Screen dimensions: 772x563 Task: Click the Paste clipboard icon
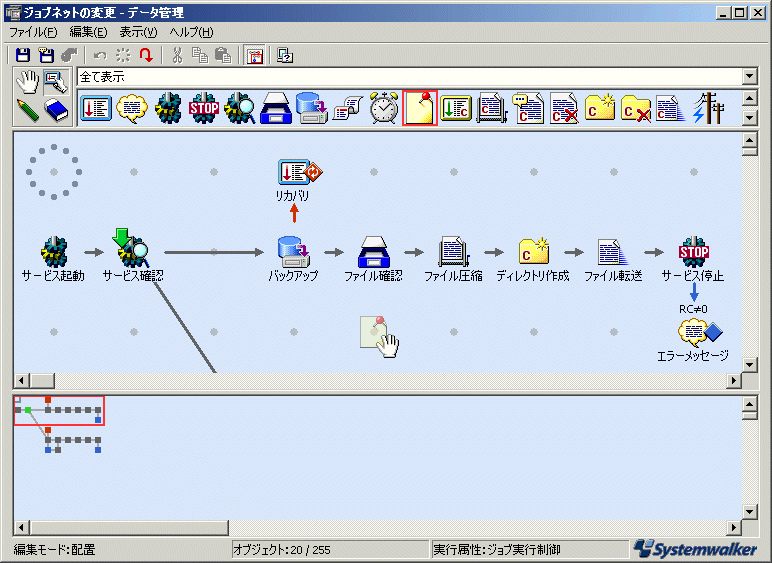(x=223, y=55)
